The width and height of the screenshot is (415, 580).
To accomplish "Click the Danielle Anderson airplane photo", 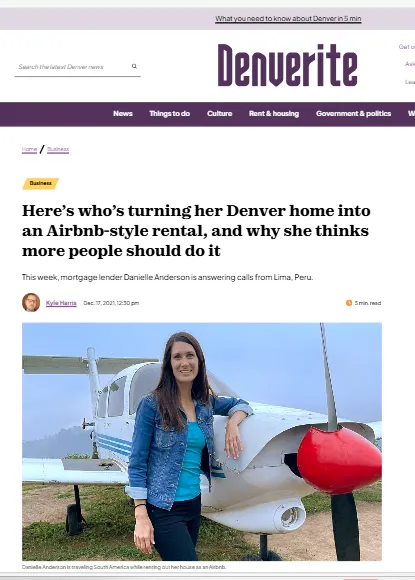I will coord(202,442).
